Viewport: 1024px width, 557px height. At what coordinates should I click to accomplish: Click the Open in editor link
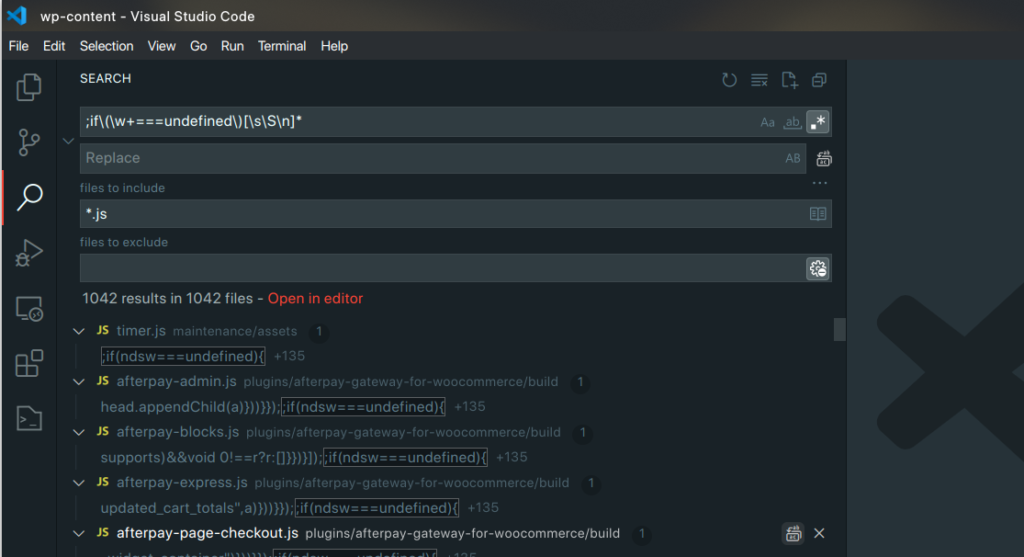pyautogui.click(x=315, y=299)
